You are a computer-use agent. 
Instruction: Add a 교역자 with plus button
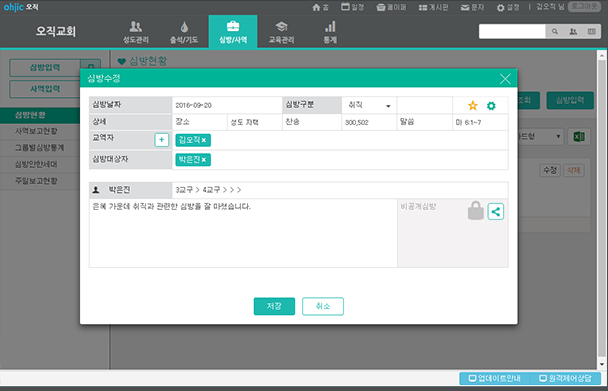coord(162,140)
